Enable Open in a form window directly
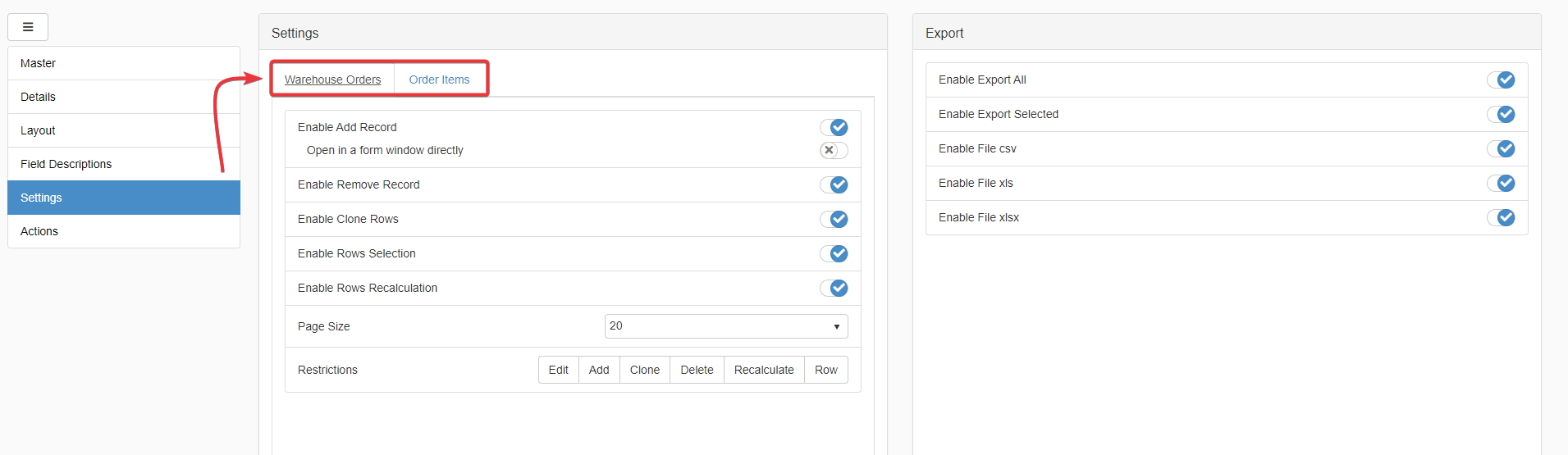The image size is (1568, 455). pos(834,150)
